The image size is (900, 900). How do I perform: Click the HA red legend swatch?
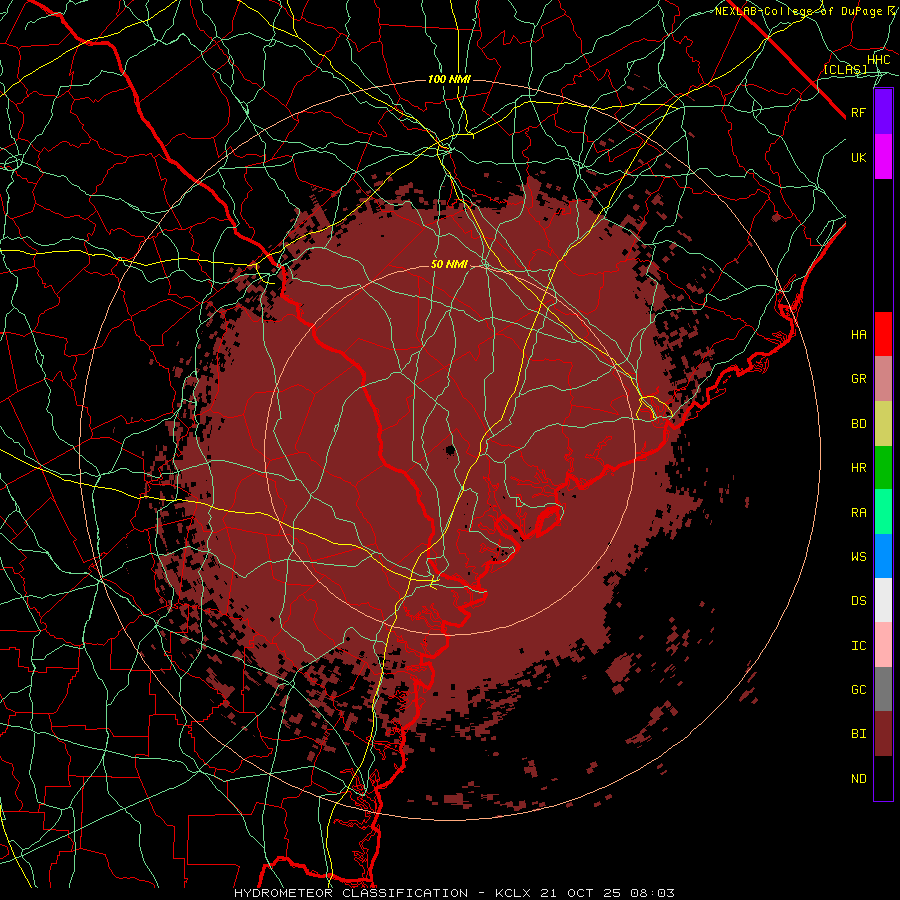click(x=883, y=334)
